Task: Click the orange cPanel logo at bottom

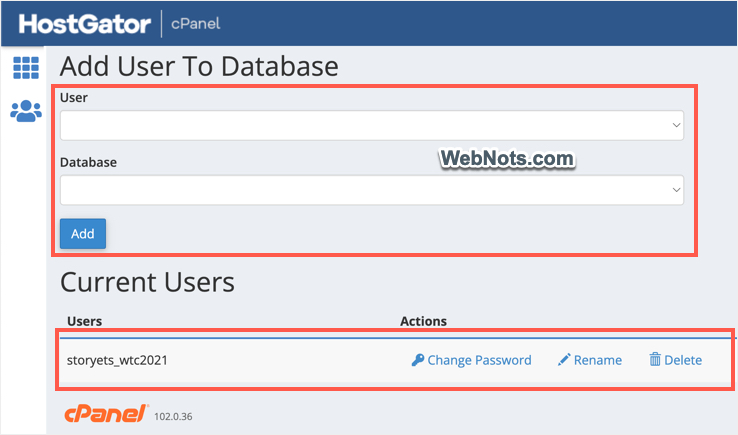Action: pos(106,413)
